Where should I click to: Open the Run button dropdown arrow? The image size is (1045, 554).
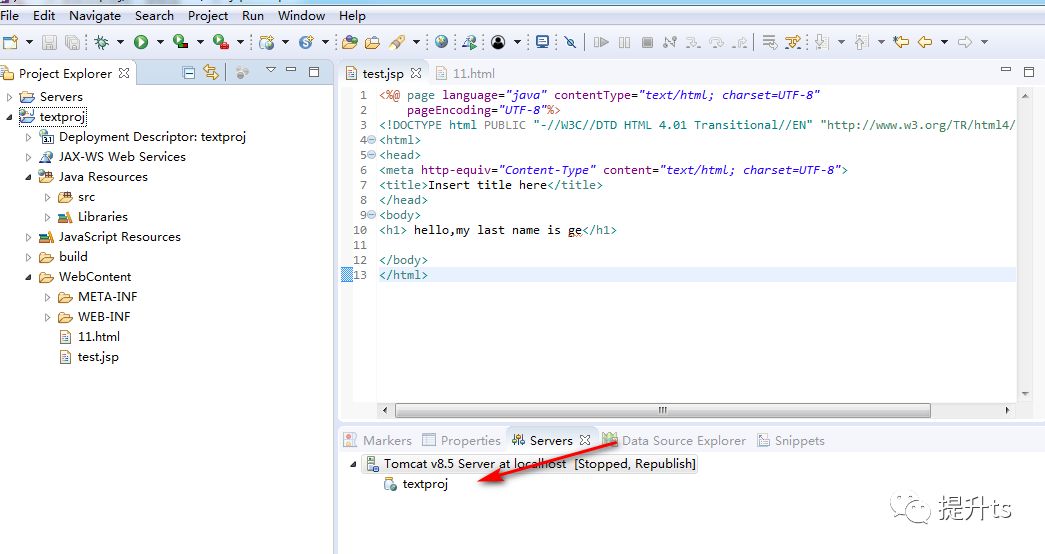click(x=160, y=43)
